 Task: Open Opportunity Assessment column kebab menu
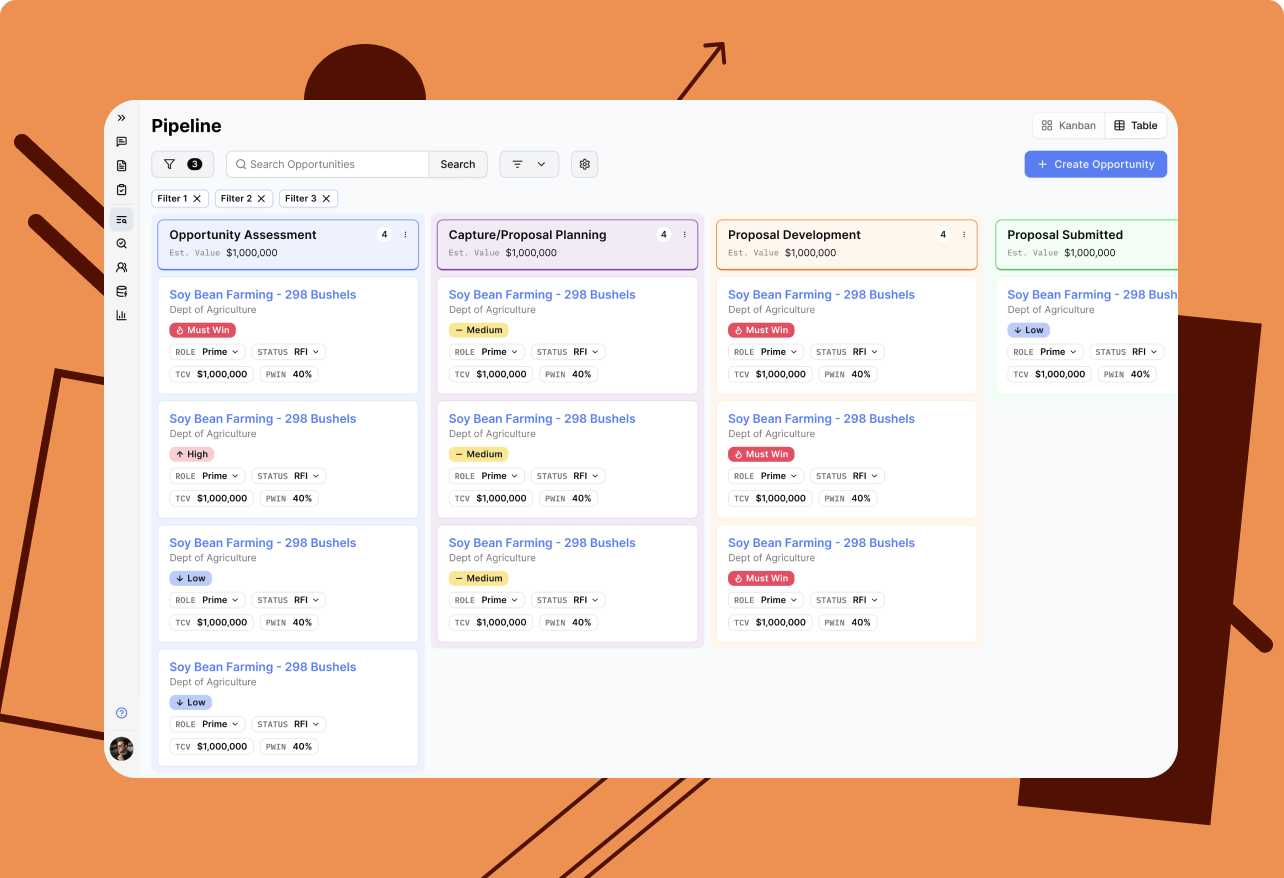tap(405, 235)
